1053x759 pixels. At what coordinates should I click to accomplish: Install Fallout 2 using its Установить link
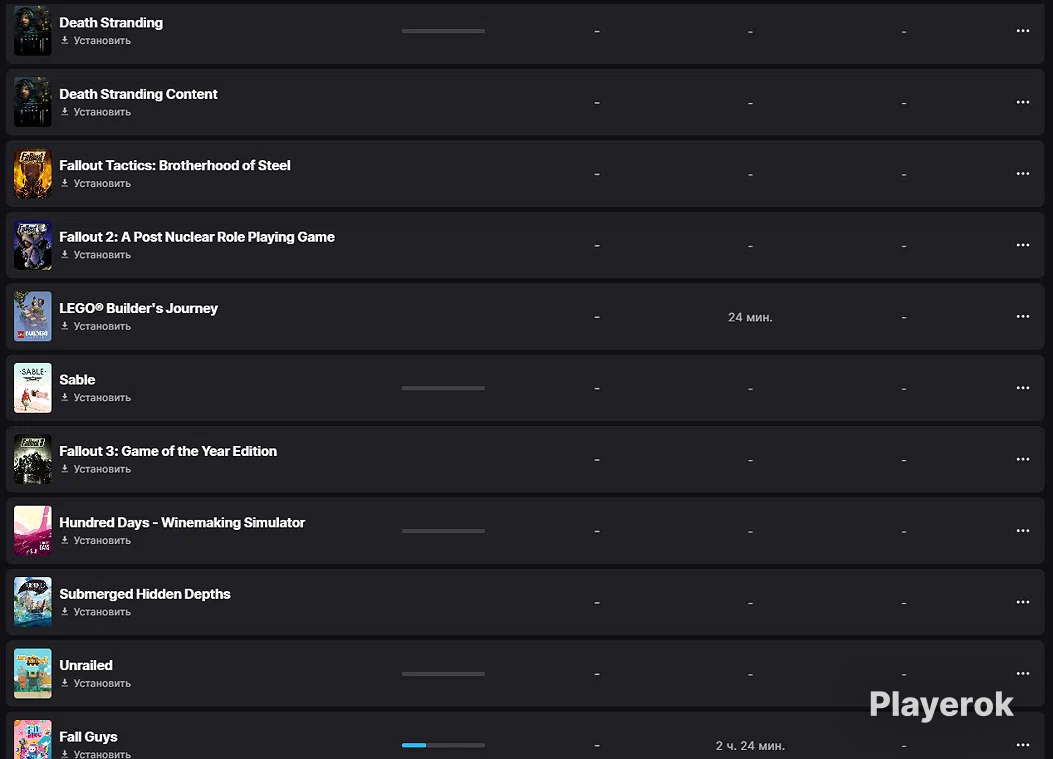click(96, 255)
